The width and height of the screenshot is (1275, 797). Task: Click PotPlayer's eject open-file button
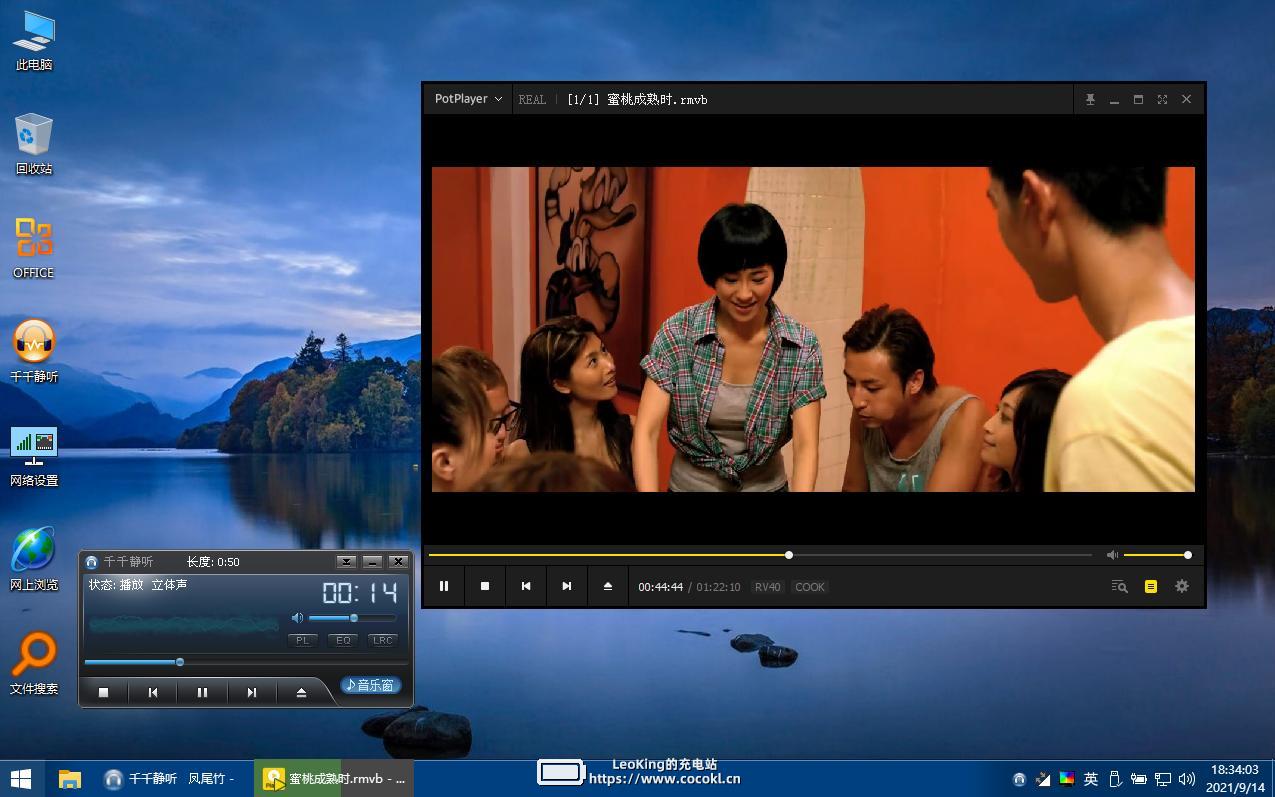[608, 586]
